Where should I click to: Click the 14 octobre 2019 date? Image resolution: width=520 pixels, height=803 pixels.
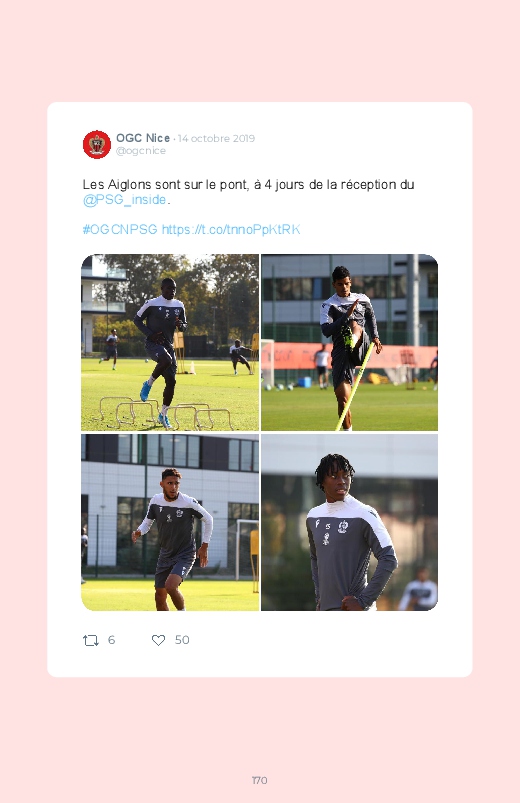point(216,138)
